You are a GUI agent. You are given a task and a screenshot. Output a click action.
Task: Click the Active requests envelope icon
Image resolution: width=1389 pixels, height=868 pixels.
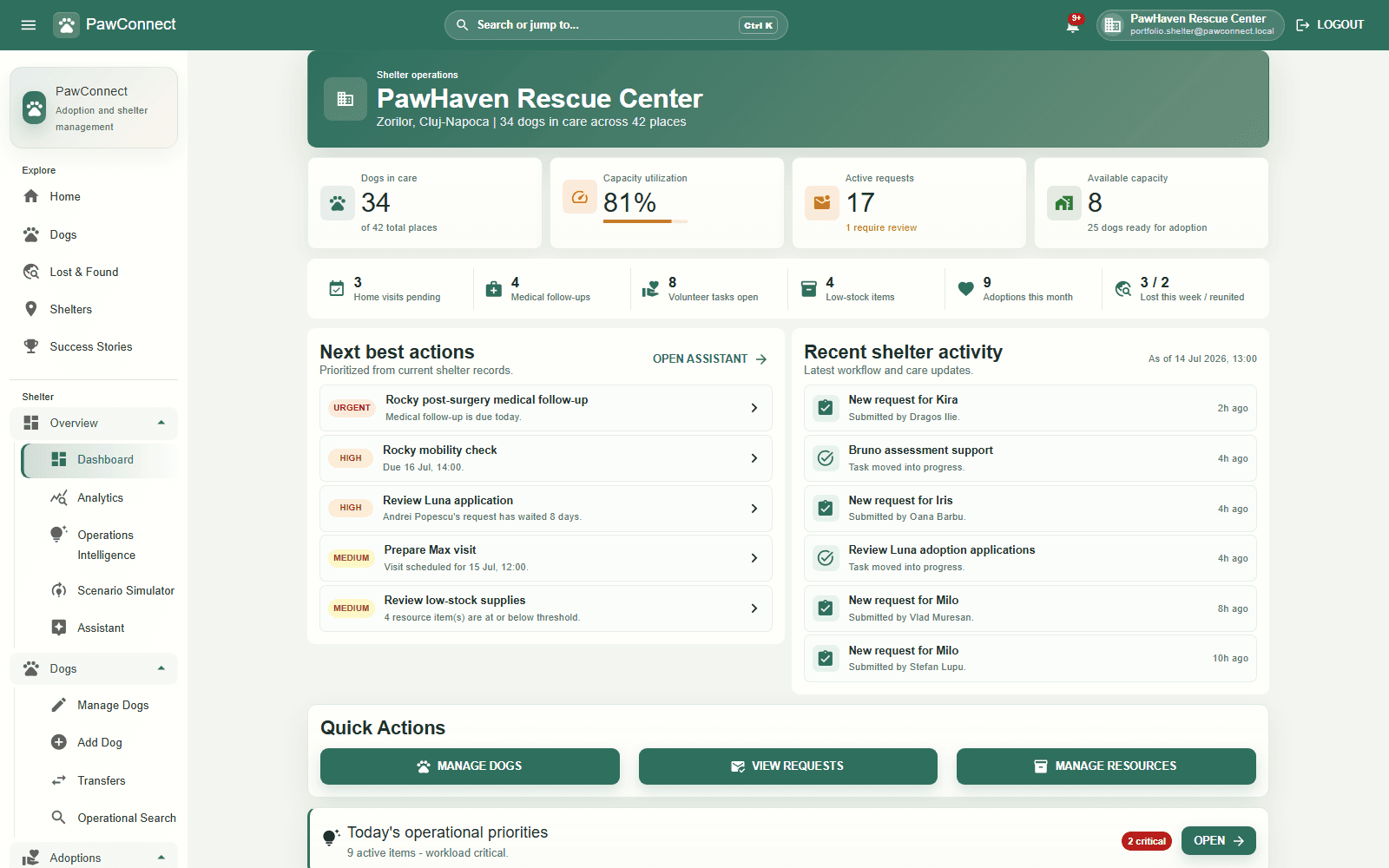821,203
